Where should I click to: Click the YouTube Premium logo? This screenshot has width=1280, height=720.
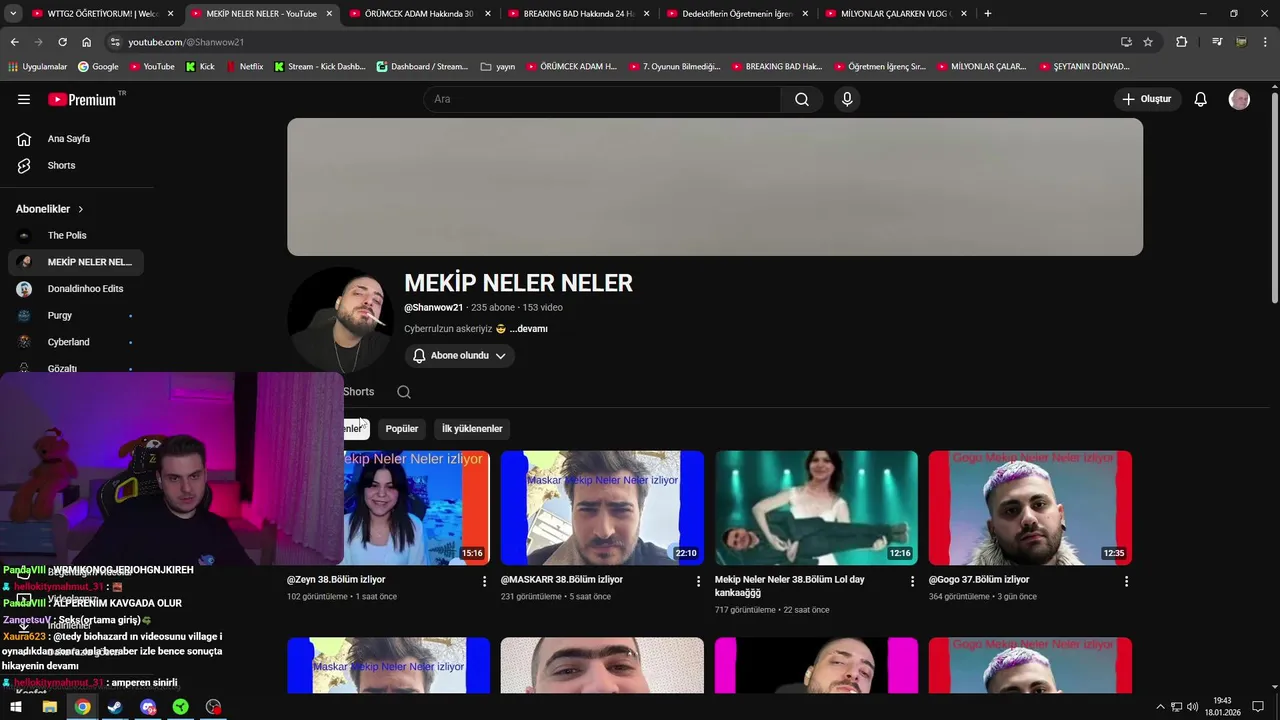pyautogui.click(x=83, y=99)
